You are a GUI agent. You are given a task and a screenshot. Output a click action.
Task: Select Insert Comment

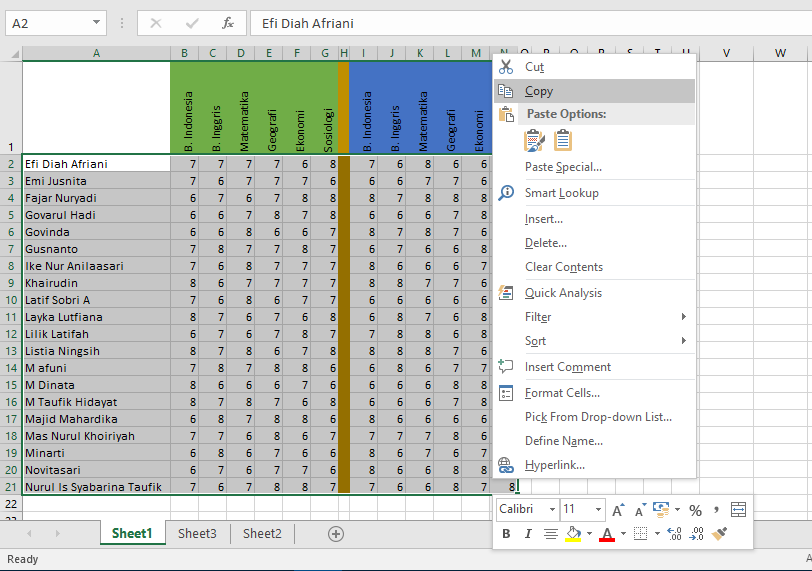tap(594, 367)
